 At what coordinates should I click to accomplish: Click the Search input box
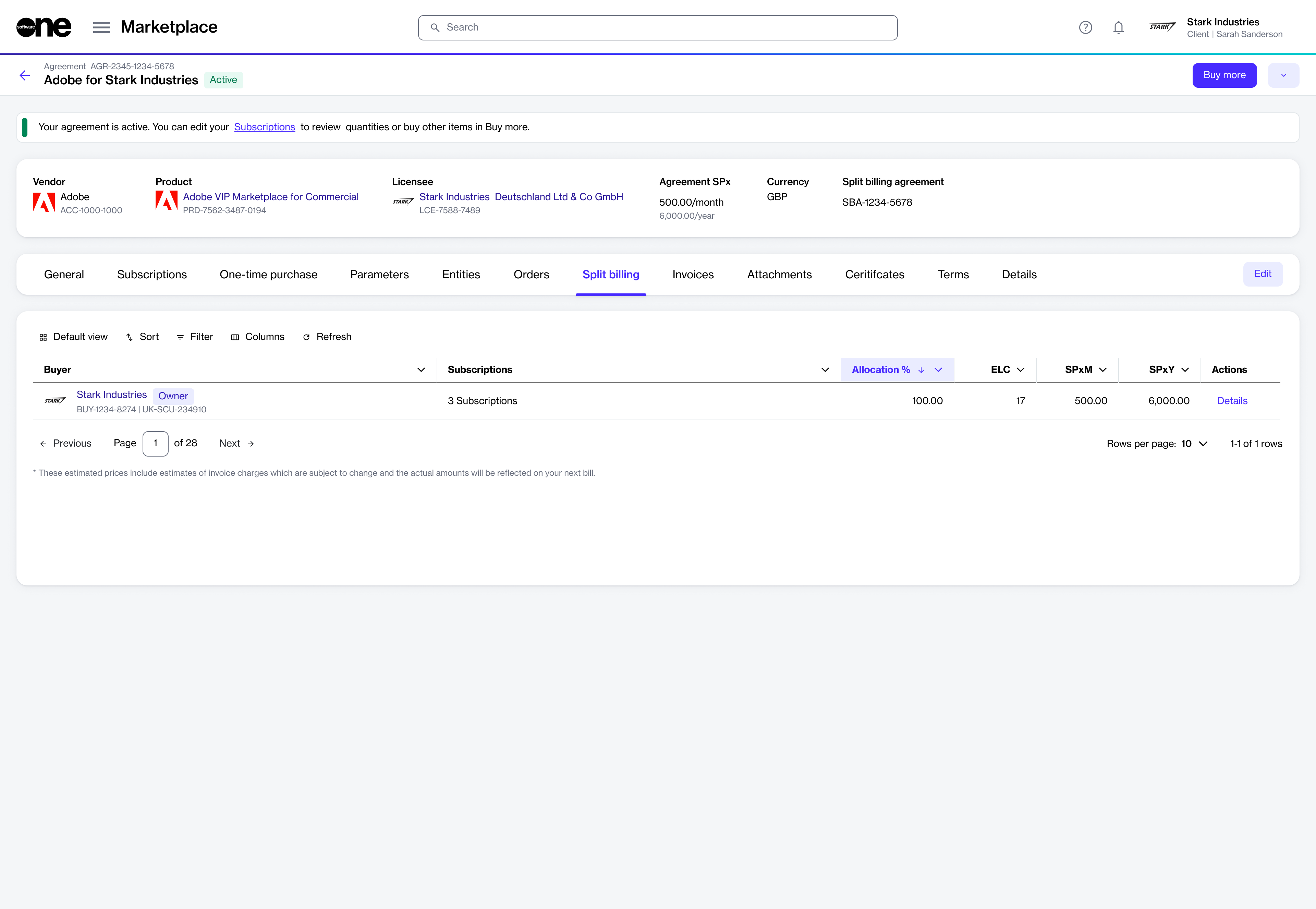click(658, 27)
